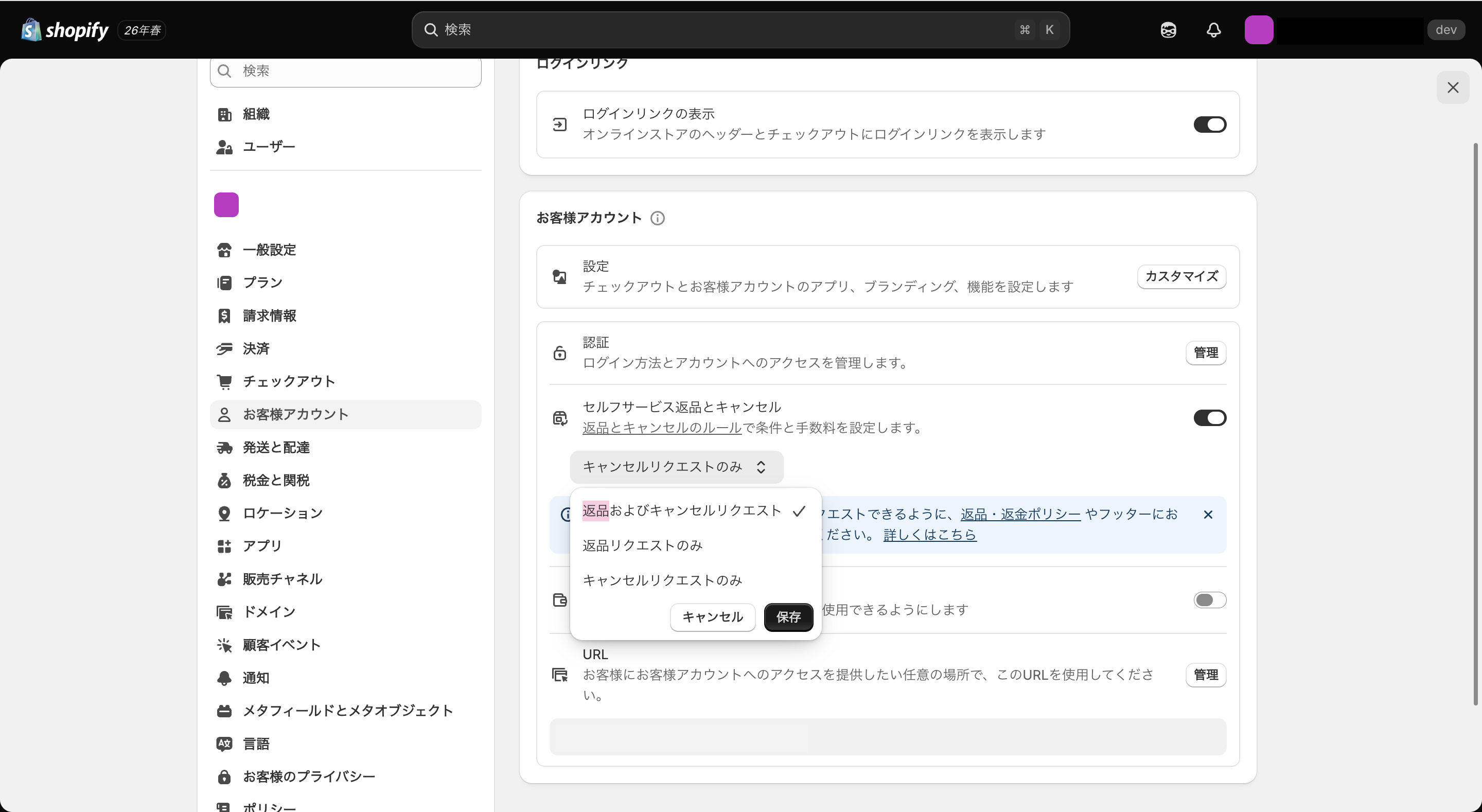
Task: Toggle セルフサービス返品とキャンセル switch
Action: pos(1209,418)
